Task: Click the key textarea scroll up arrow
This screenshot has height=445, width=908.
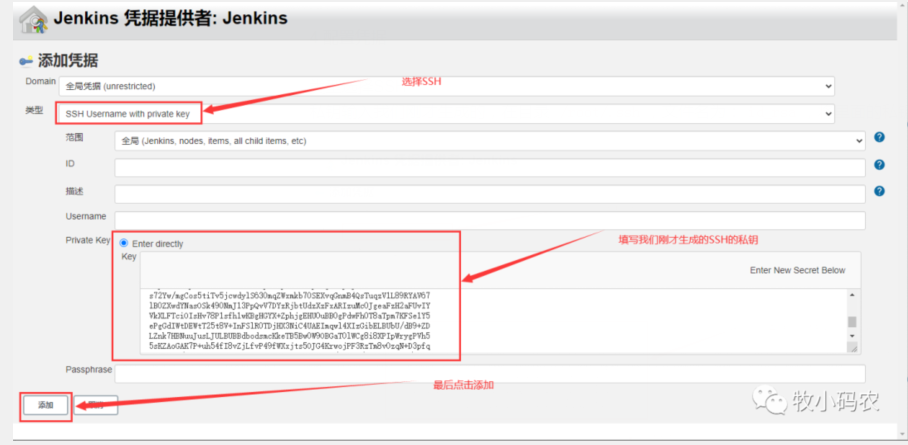Action: 852,294
